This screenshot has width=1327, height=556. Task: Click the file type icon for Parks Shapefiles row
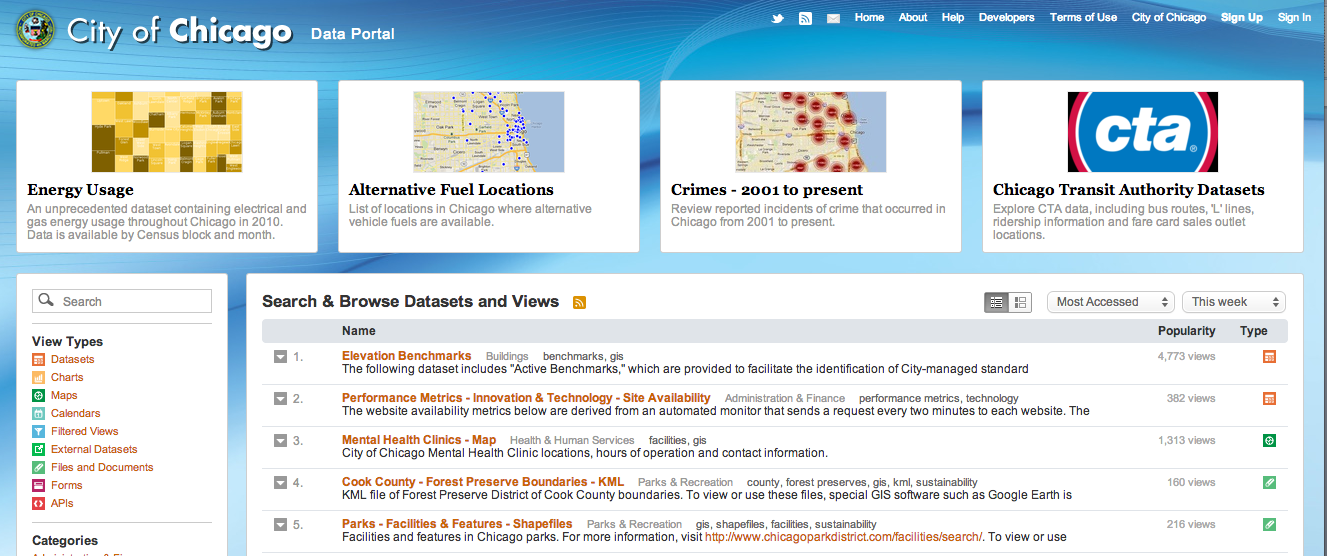tap(1269, 524)
